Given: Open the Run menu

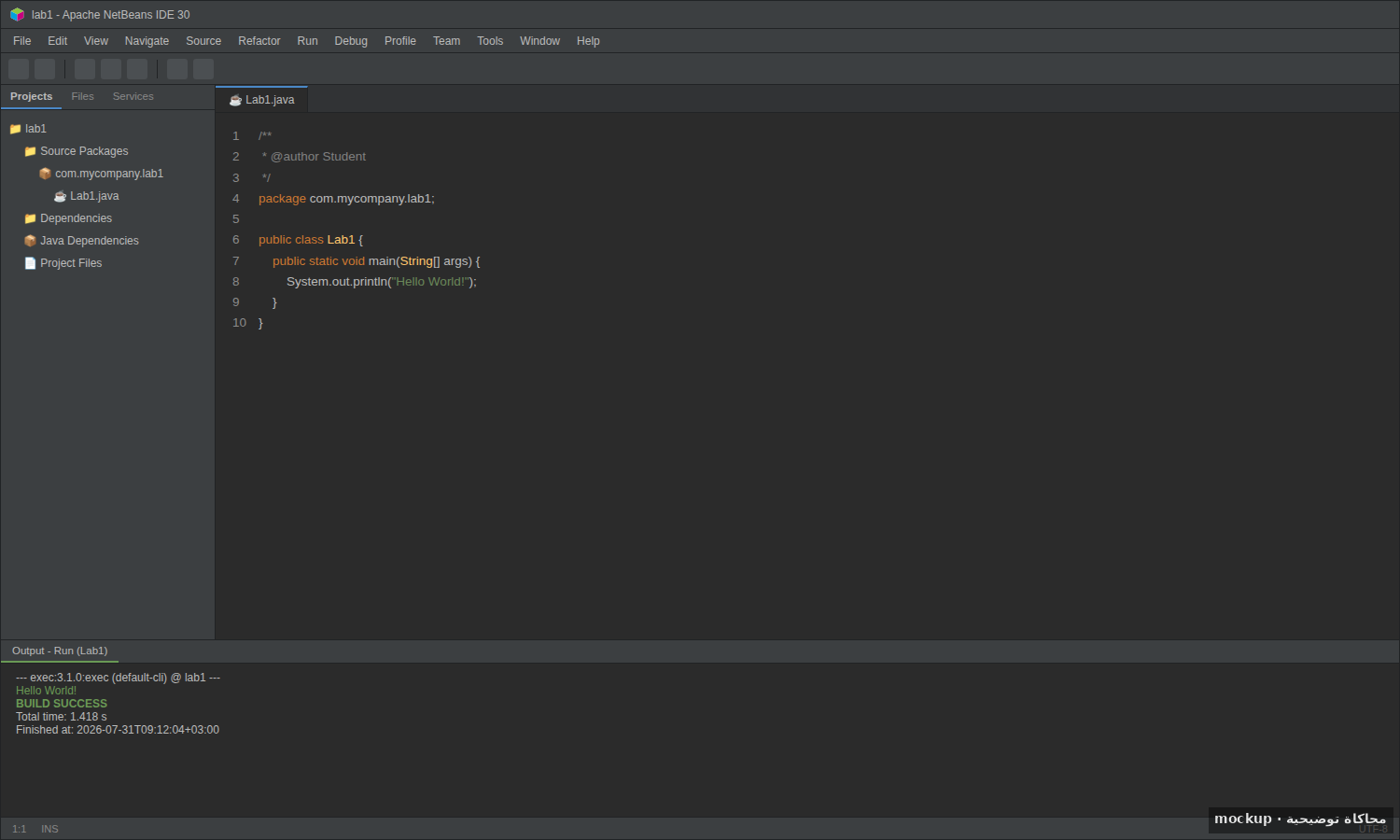Looking at the screenshot, I should click(x=307, y=41).
